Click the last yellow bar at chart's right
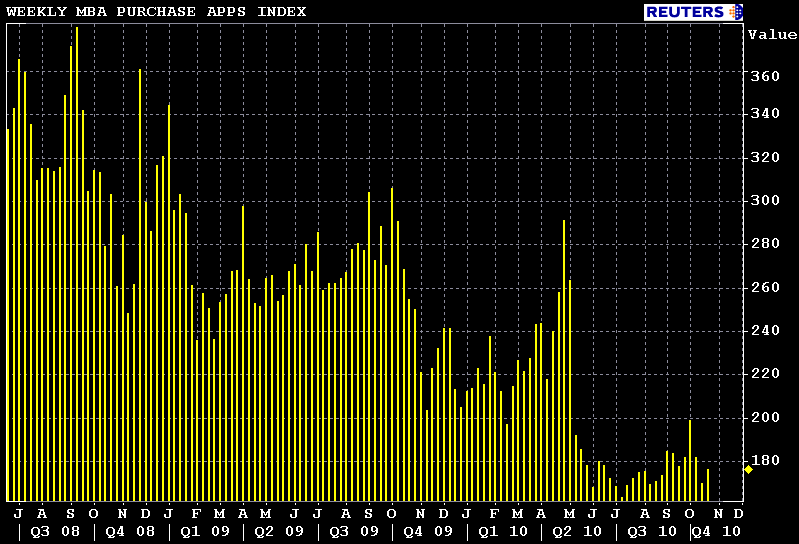This screenshot has width=799, height=544. coord(708,485)
